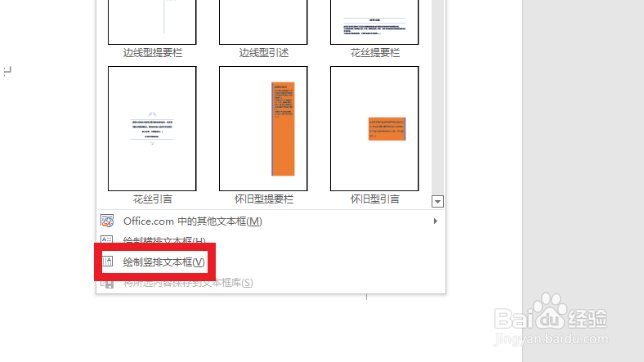Choose the 怀旧型引言 text box preset

point(374,128)
